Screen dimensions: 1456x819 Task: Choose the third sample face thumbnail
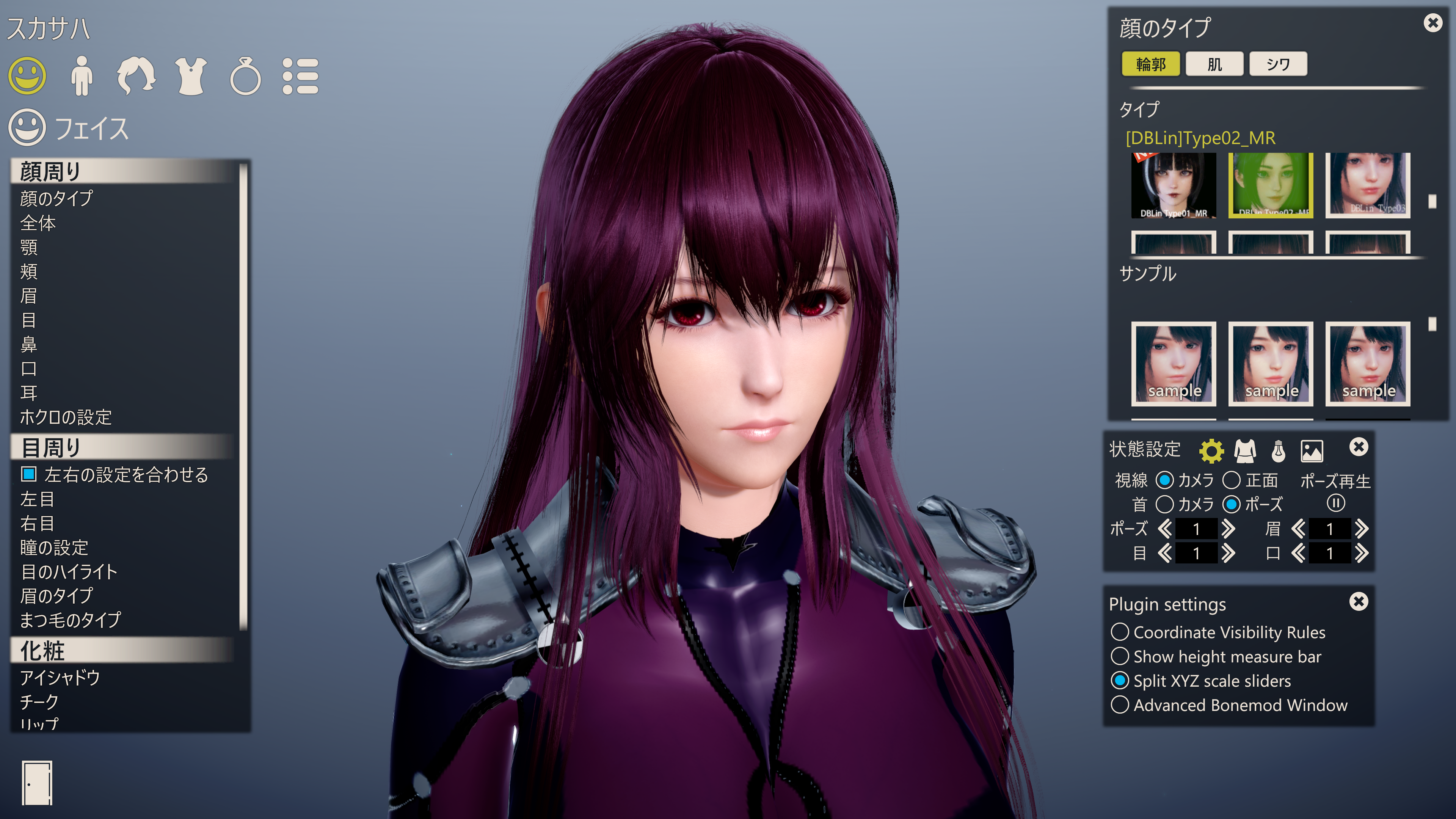(x=1368, y=364)
